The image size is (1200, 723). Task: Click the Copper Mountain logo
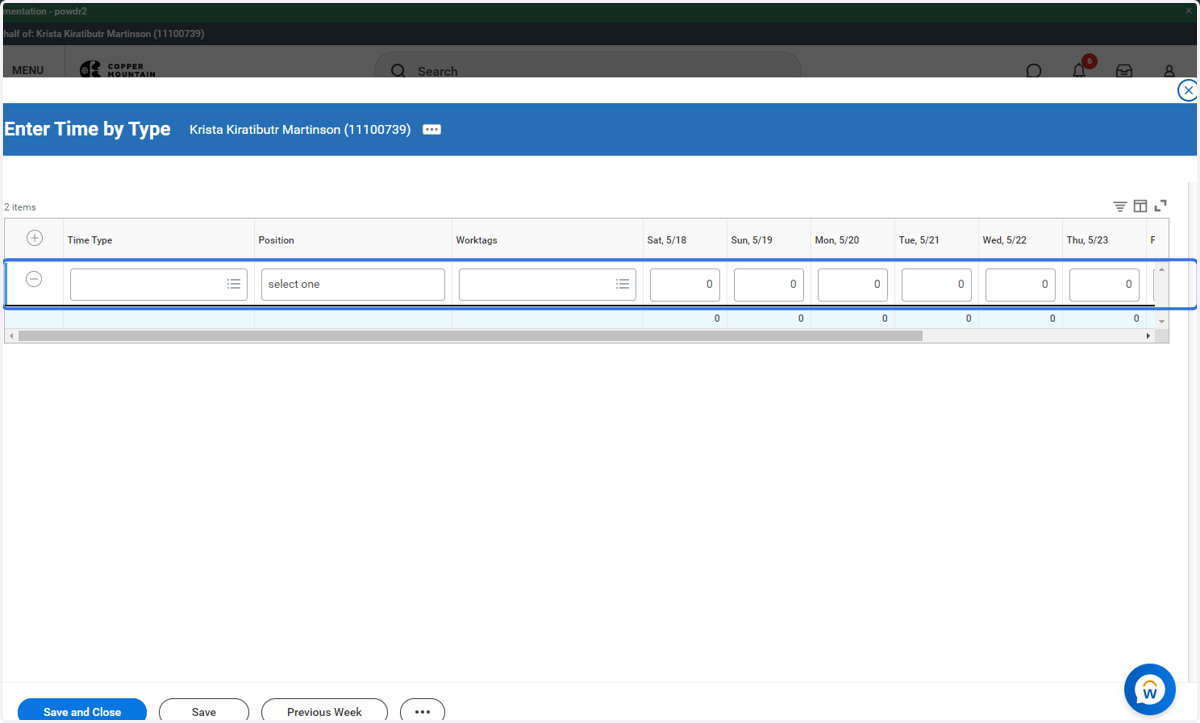click(118, 69)
